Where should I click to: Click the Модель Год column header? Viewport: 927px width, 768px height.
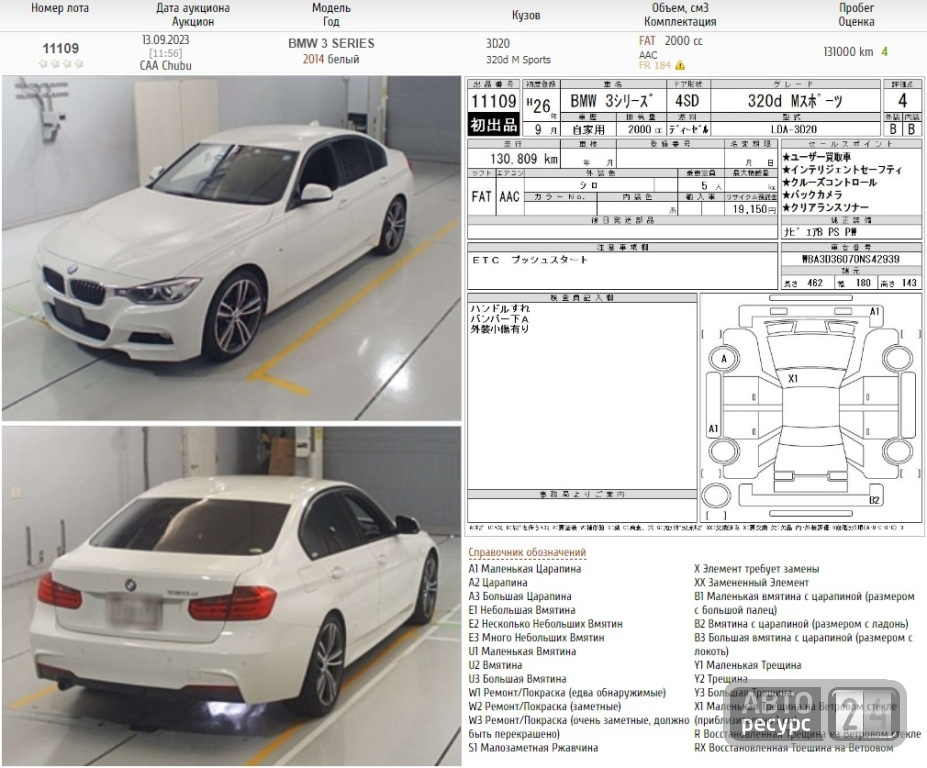pyautogui.click(x=331, y=15)
